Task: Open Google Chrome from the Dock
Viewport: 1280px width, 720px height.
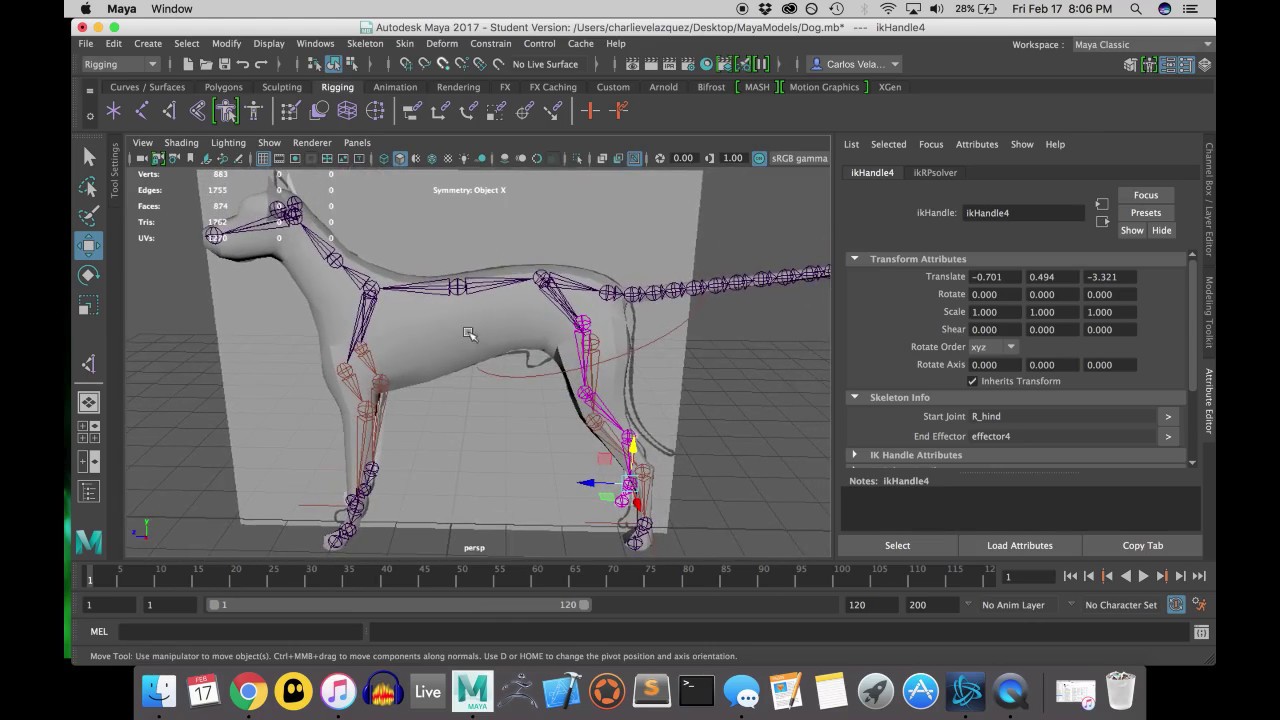Action: (248, 691)
